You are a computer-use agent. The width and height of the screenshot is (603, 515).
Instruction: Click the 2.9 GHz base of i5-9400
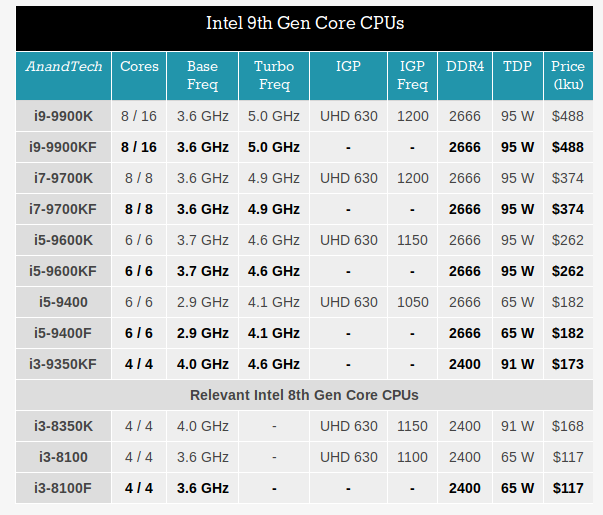203,302
